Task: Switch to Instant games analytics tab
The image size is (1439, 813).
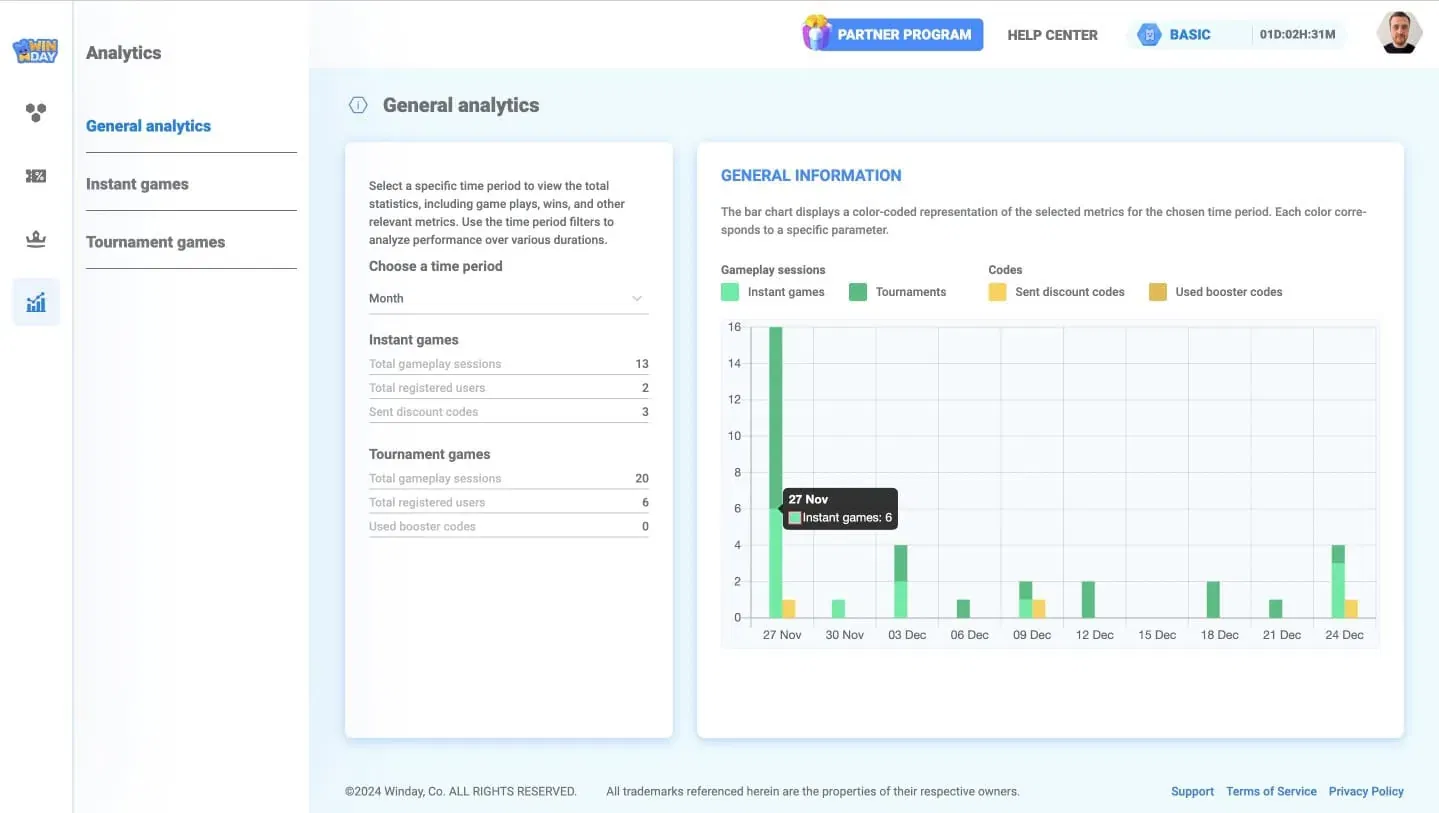Action: [x=137, y=184]
